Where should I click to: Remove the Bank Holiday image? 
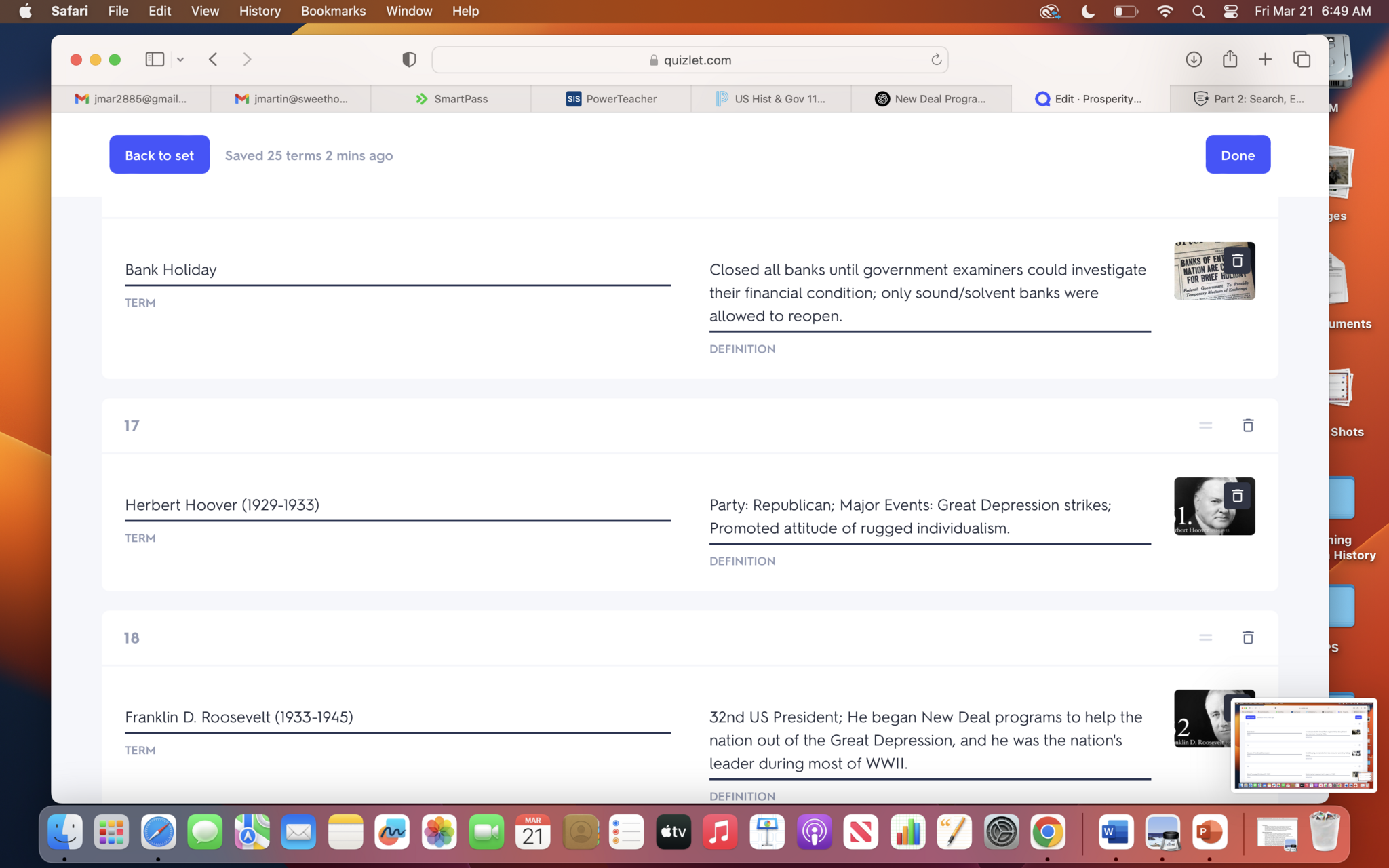point(1236,261)
